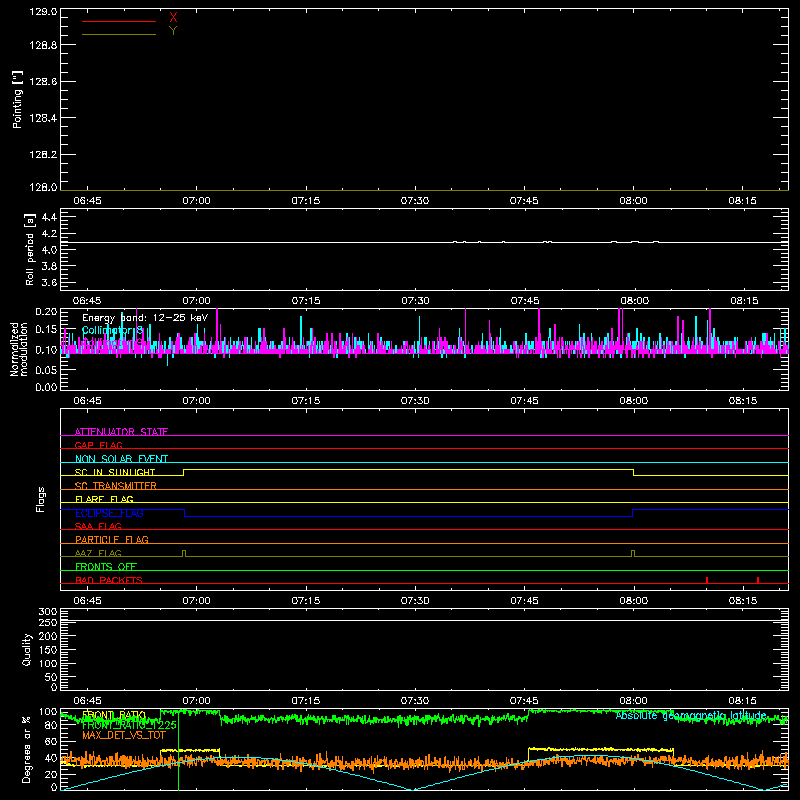
Task: Click the SC_TRANSMITTER label
Action: click(x=116, y=486)
